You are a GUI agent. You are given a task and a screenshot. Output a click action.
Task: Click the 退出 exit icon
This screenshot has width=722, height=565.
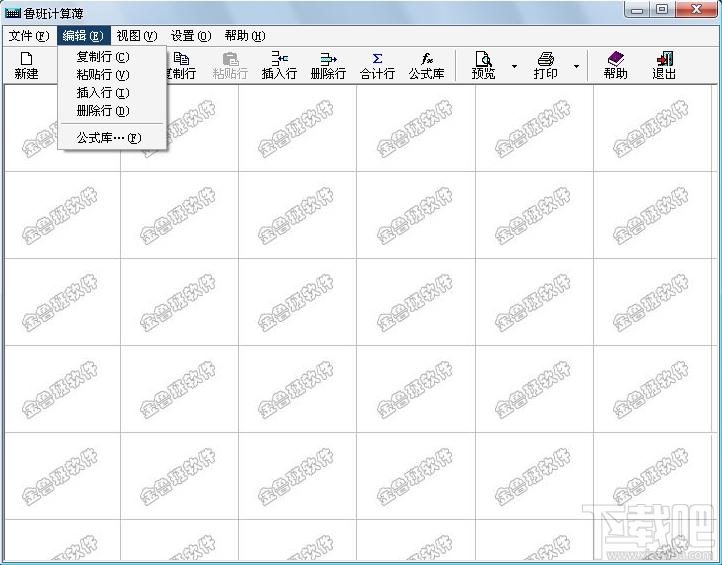[664, 58]
